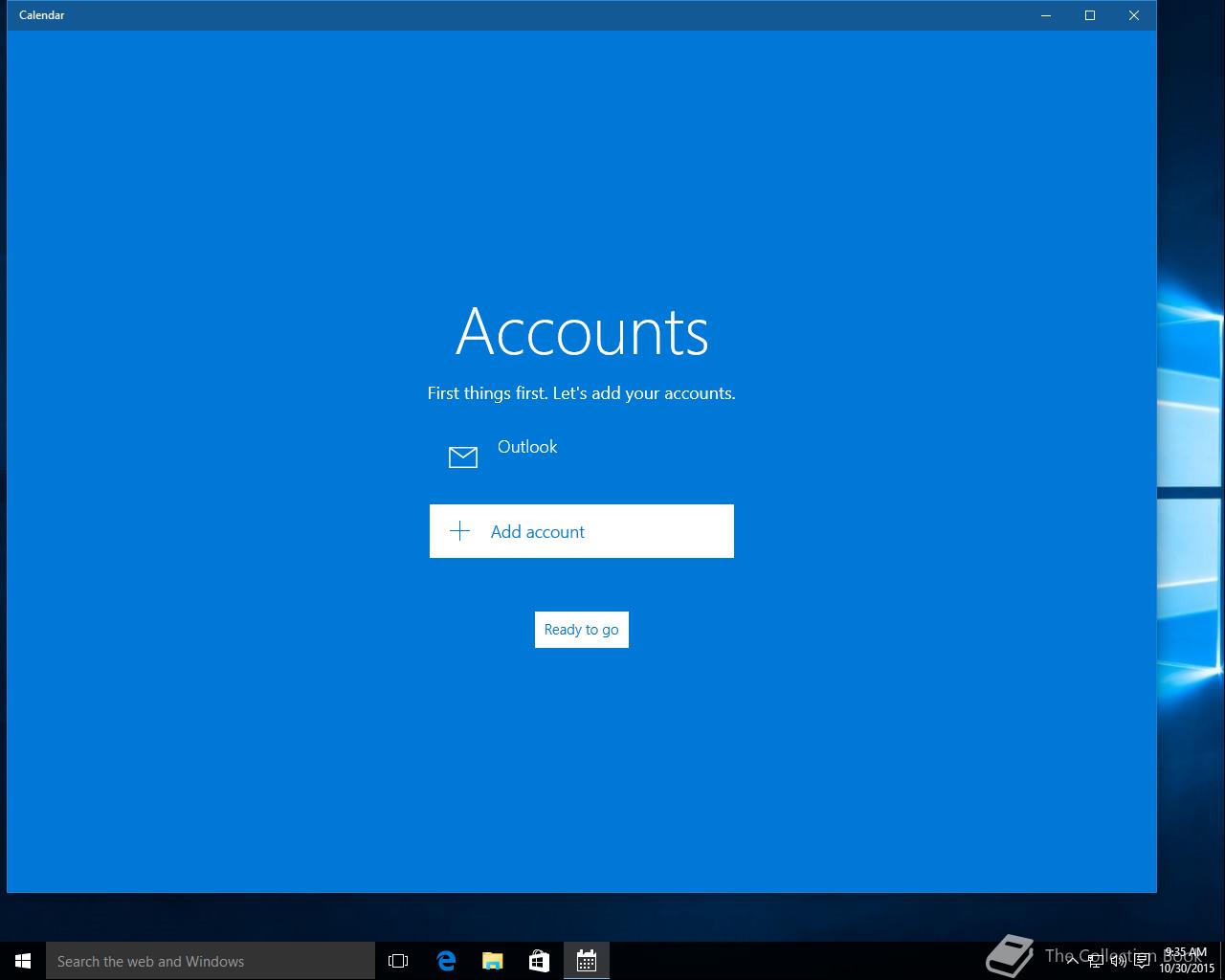Expand the hidden tray icons chevron
Viewport: 1225px width, 980px height.
[x=1073, y=961]
